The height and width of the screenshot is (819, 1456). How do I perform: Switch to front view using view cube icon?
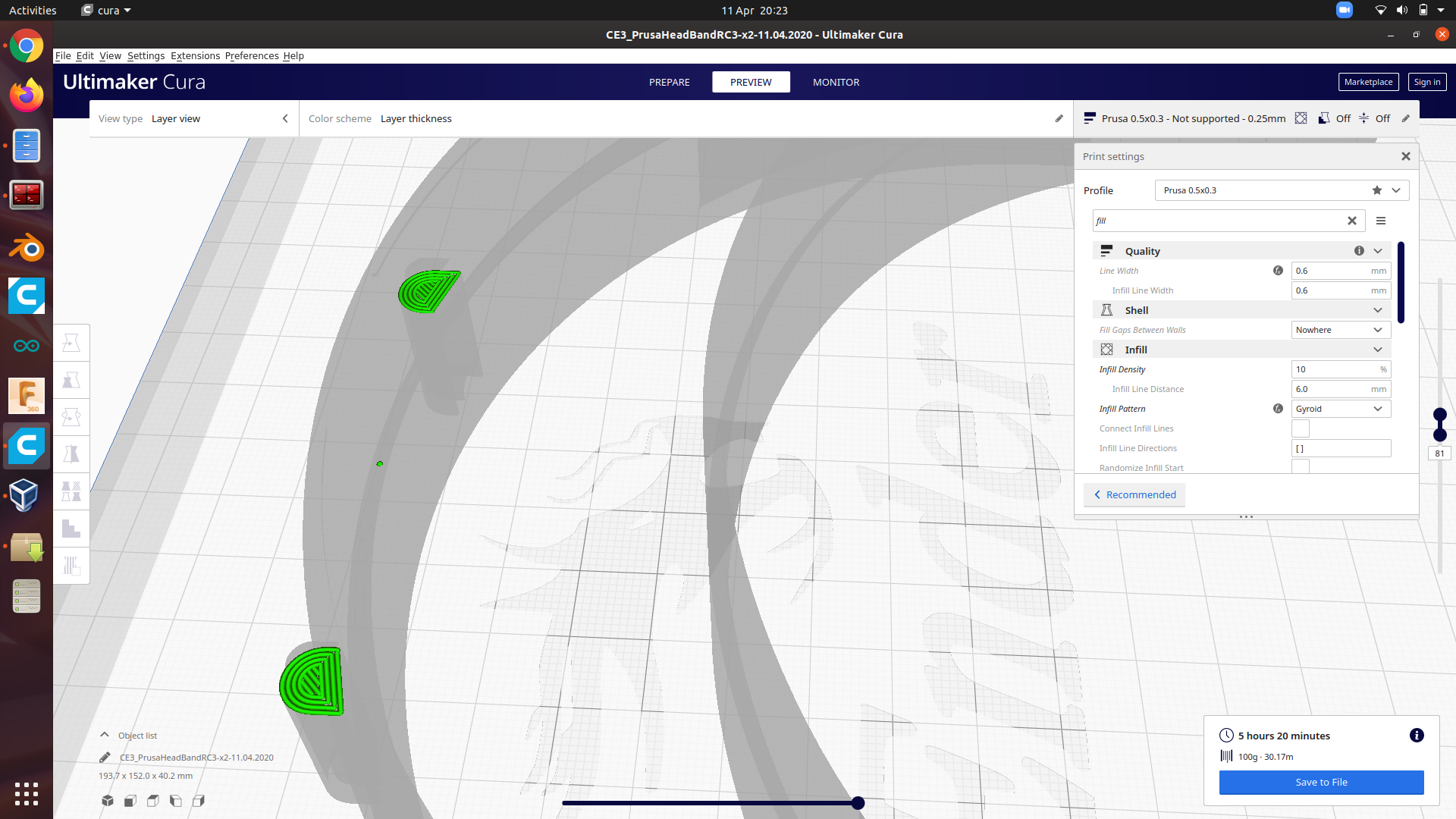(130, 800)
